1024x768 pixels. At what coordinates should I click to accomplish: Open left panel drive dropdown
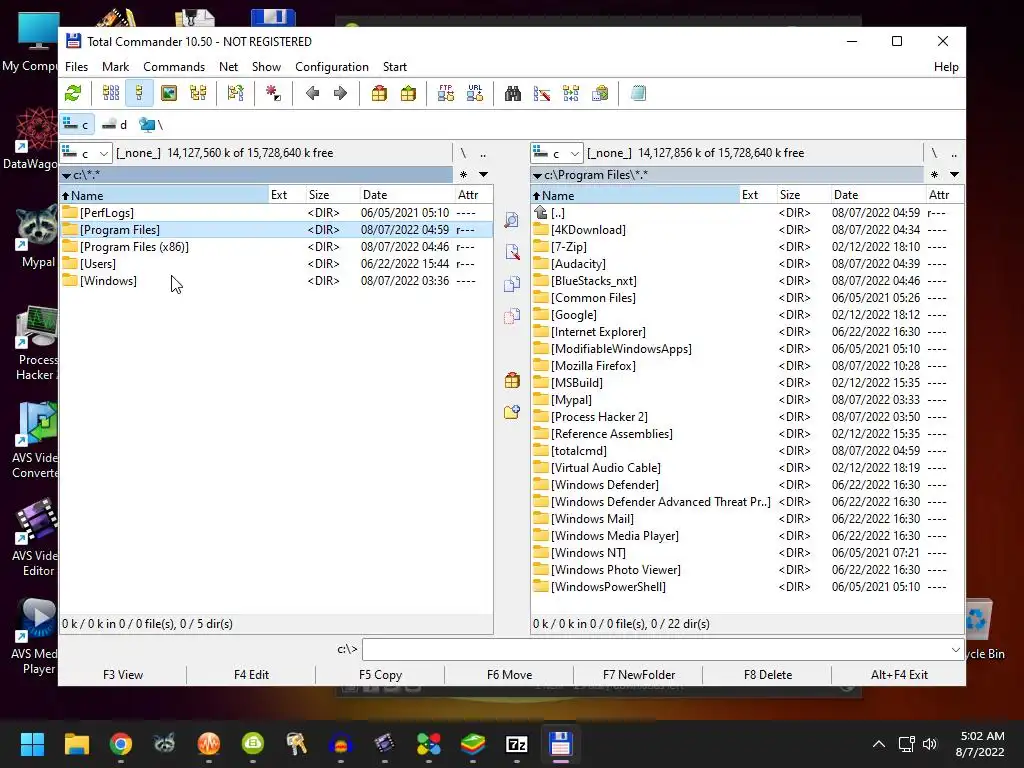tap(86, 153)
